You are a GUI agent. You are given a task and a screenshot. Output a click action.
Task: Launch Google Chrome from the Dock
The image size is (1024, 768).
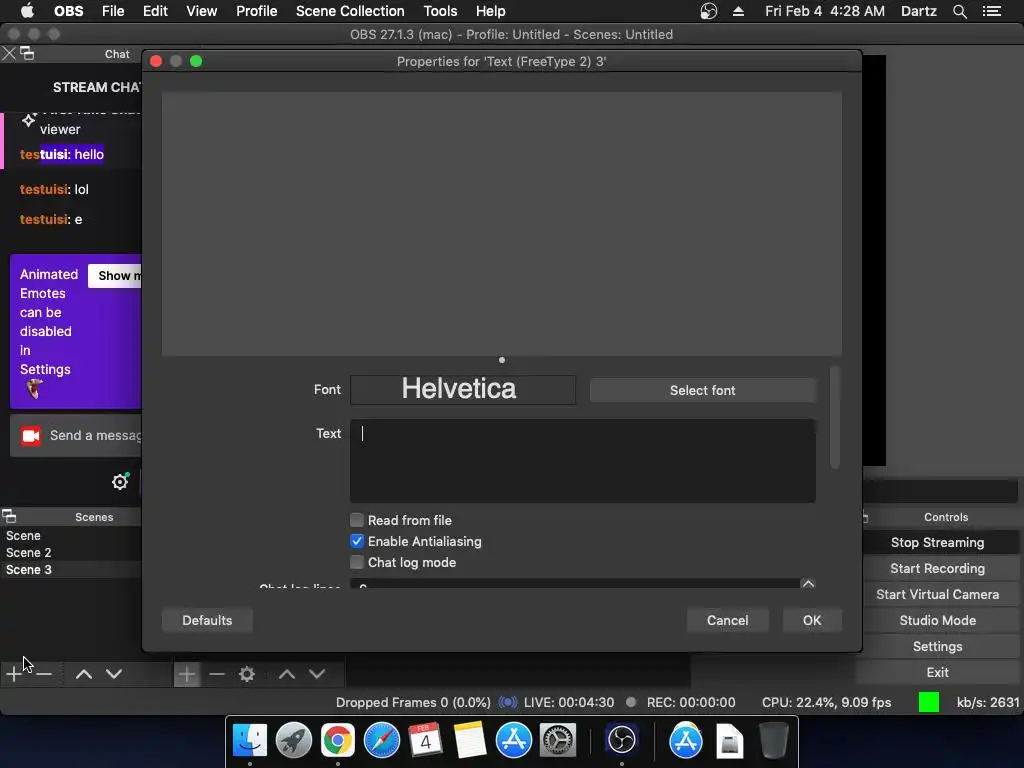tap(338, 741)
